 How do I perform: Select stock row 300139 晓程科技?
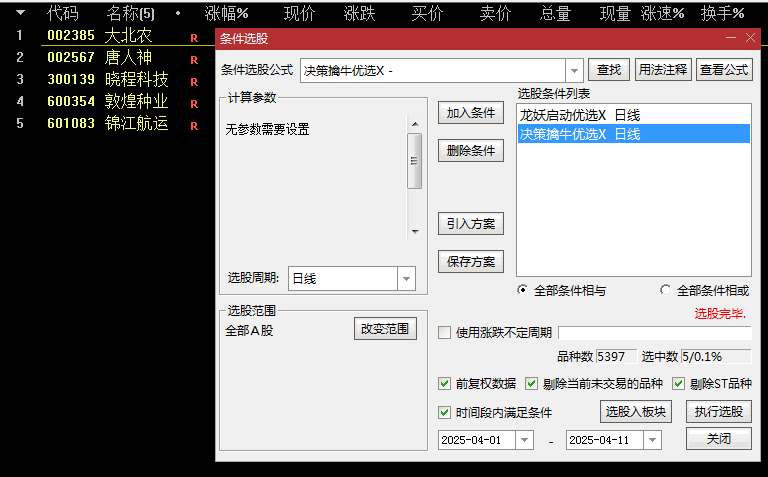[x=108, y=79]
